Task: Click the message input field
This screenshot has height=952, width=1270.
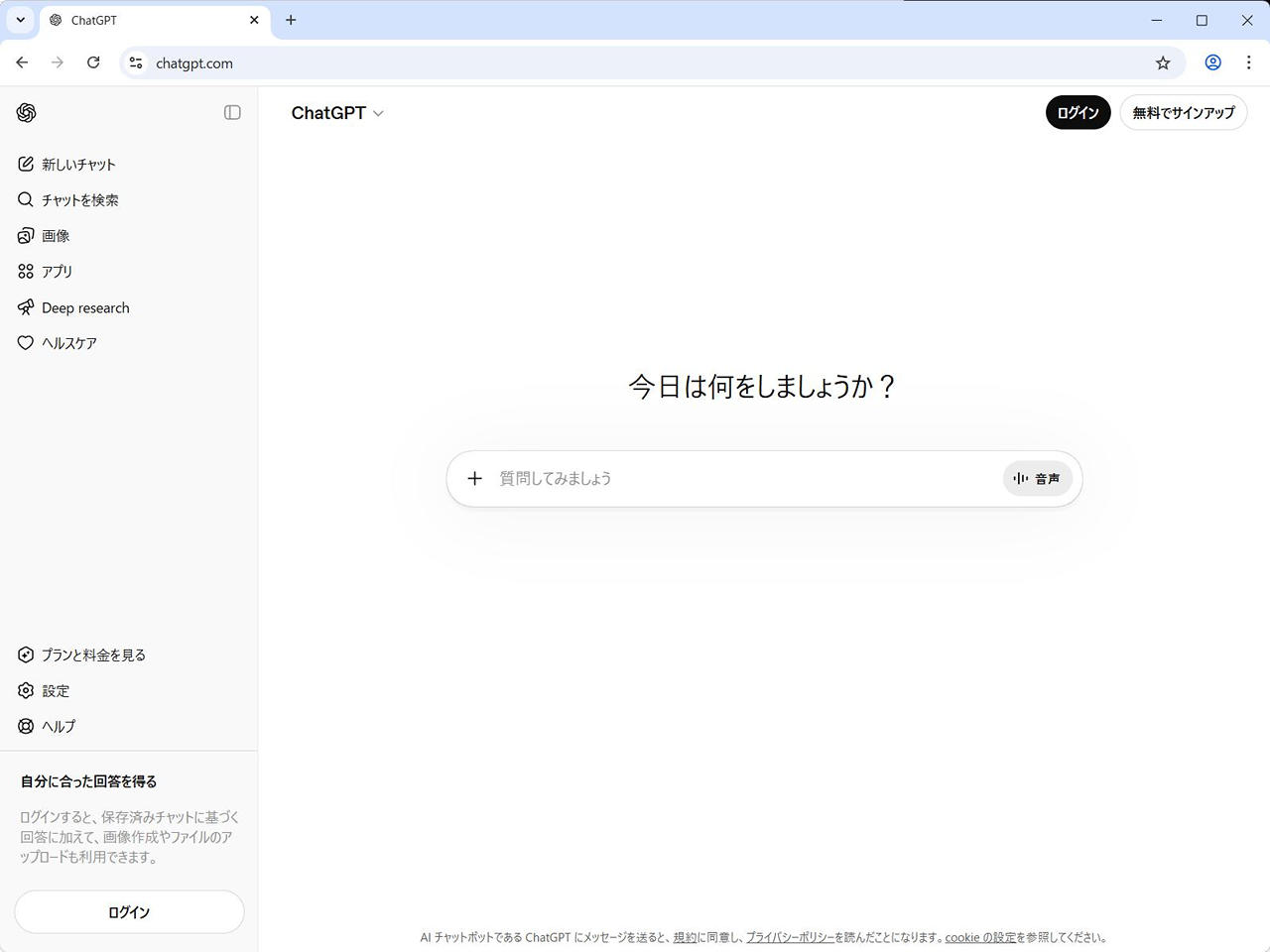Action: coord(744,479)
